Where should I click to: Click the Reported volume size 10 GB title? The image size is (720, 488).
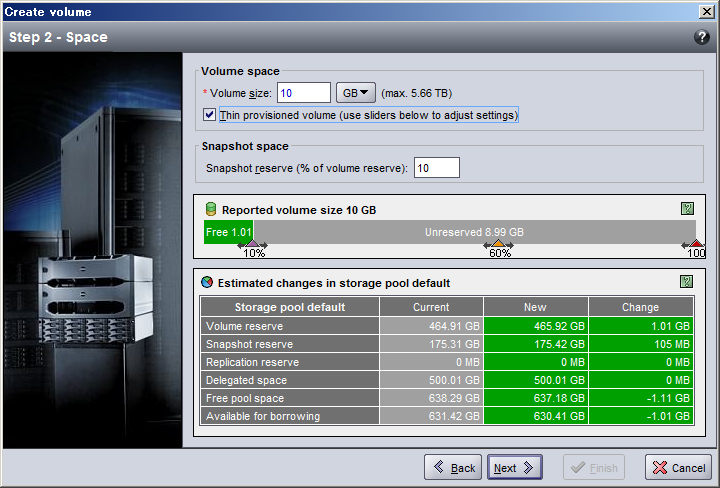point(299,210)
